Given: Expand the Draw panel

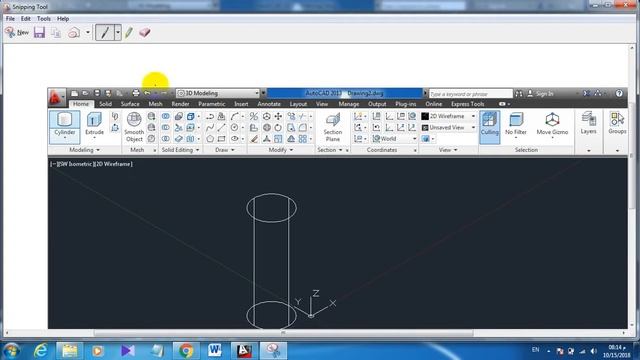Looking at the screenshot, I should coord(224,150).
